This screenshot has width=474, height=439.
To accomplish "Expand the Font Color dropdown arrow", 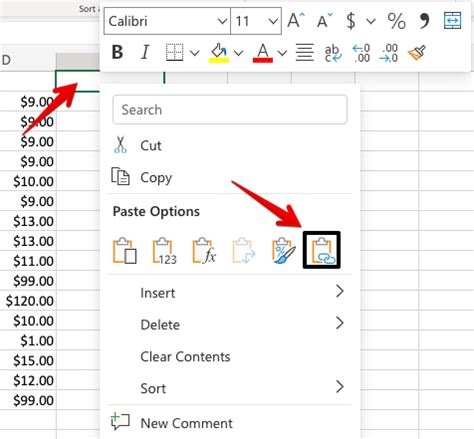I will 282,53.
